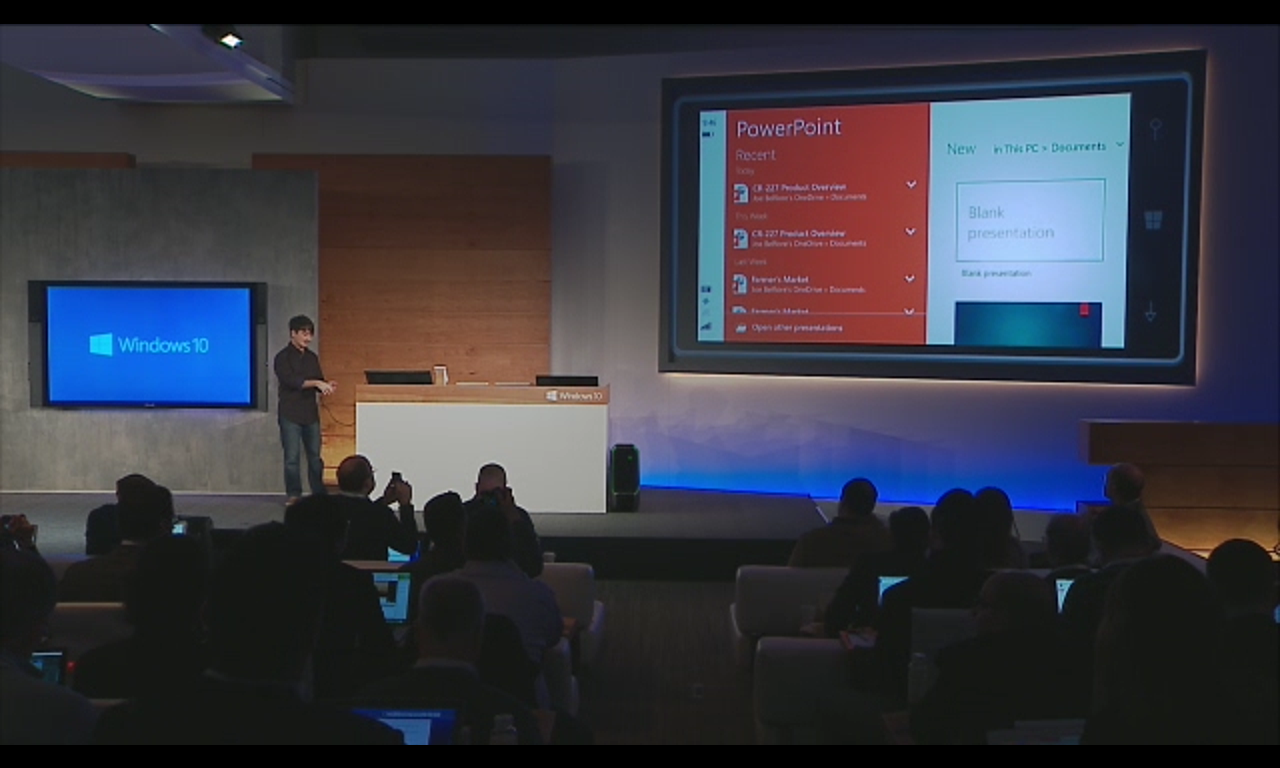Tap the back arrow key on the phone bezel
Screen dimensions: 1280x768
(1150, 311)
